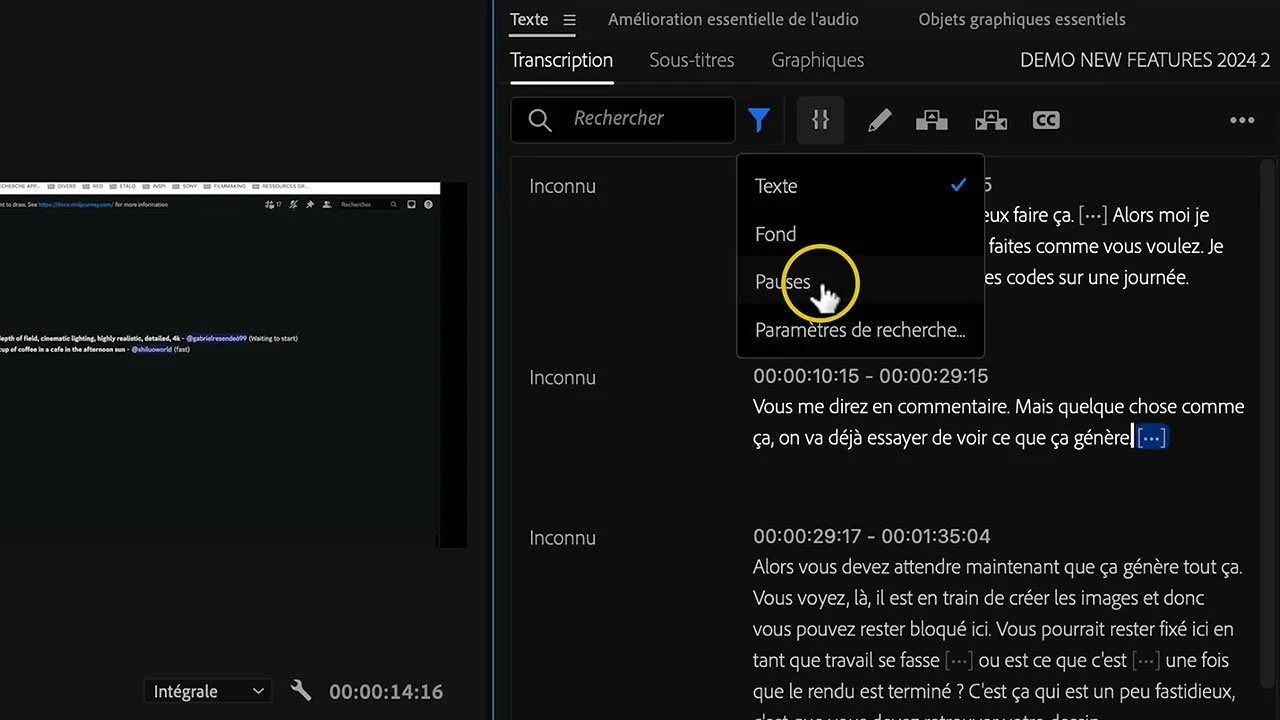This screenshot has height=720, width=1280.
Task: Click the Inconnu speaker of the 00:00:29:17 segment
Action: 562,537
